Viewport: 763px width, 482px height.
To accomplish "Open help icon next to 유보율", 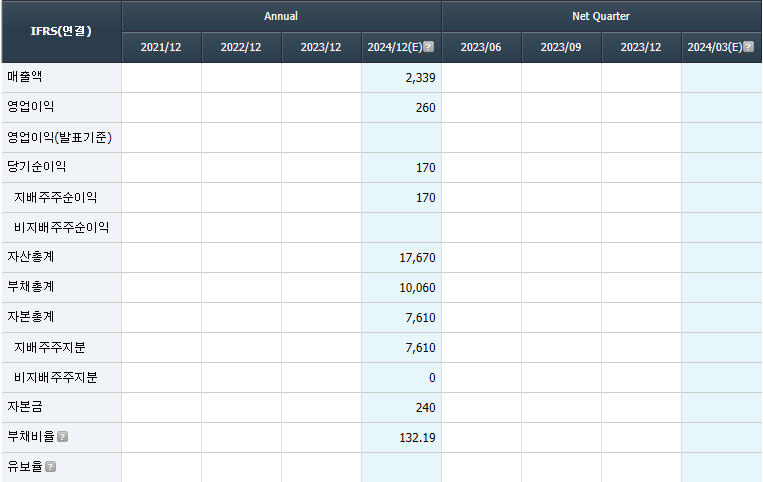I will pyautogui.click(x=50, y=467).
